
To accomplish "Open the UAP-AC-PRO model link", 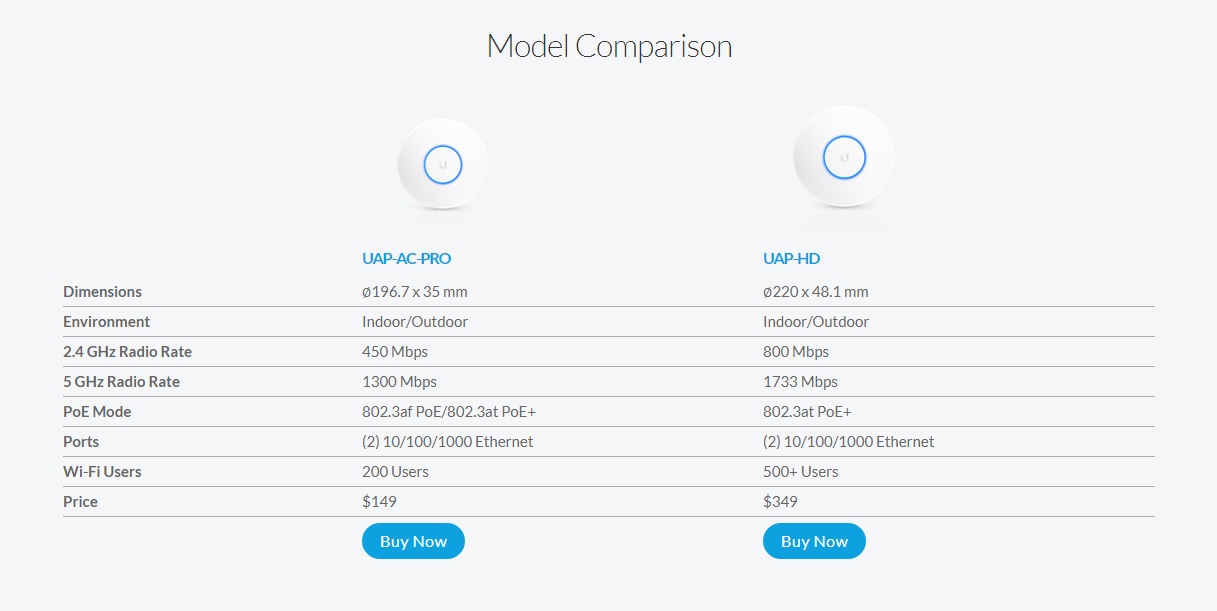I will 406,258.
